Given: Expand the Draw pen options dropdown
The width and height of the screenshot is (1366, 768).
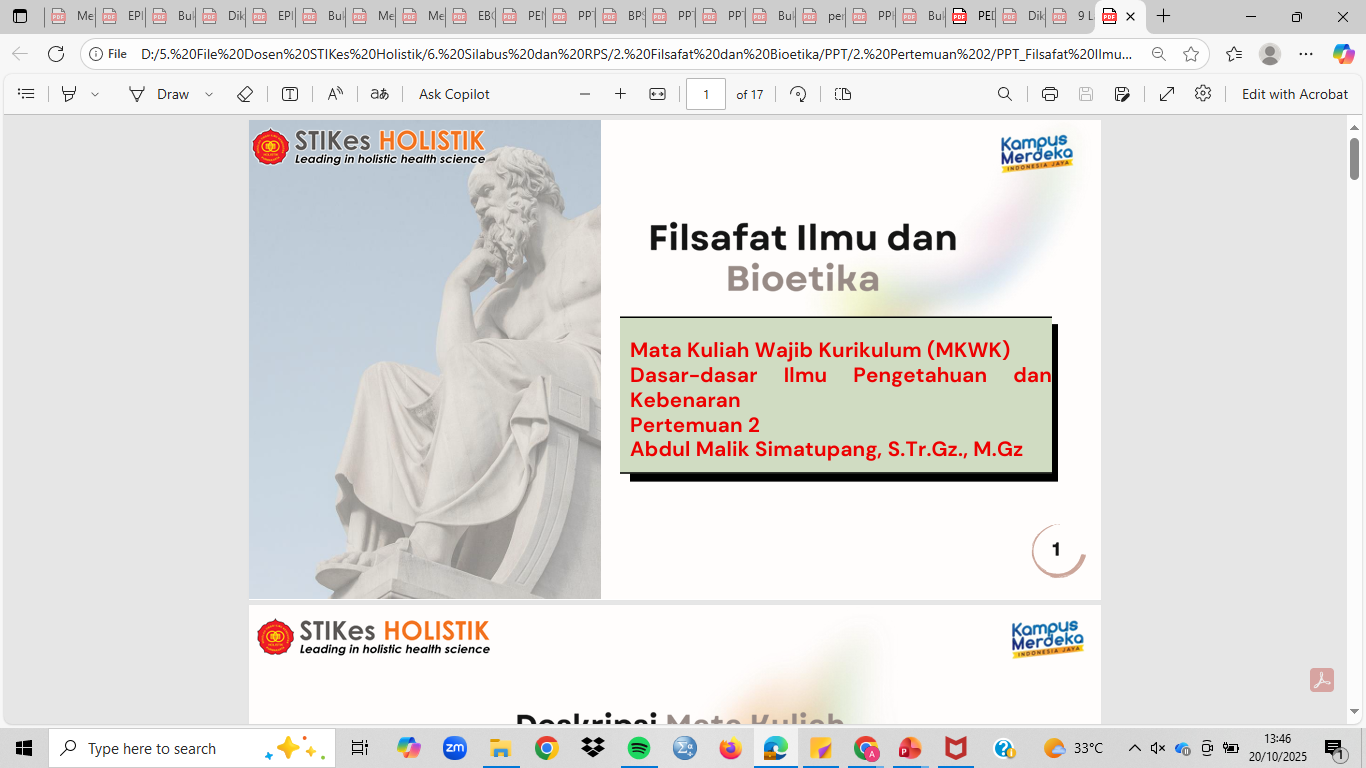Looking at the screenshot, I should [x=209, y=94].
